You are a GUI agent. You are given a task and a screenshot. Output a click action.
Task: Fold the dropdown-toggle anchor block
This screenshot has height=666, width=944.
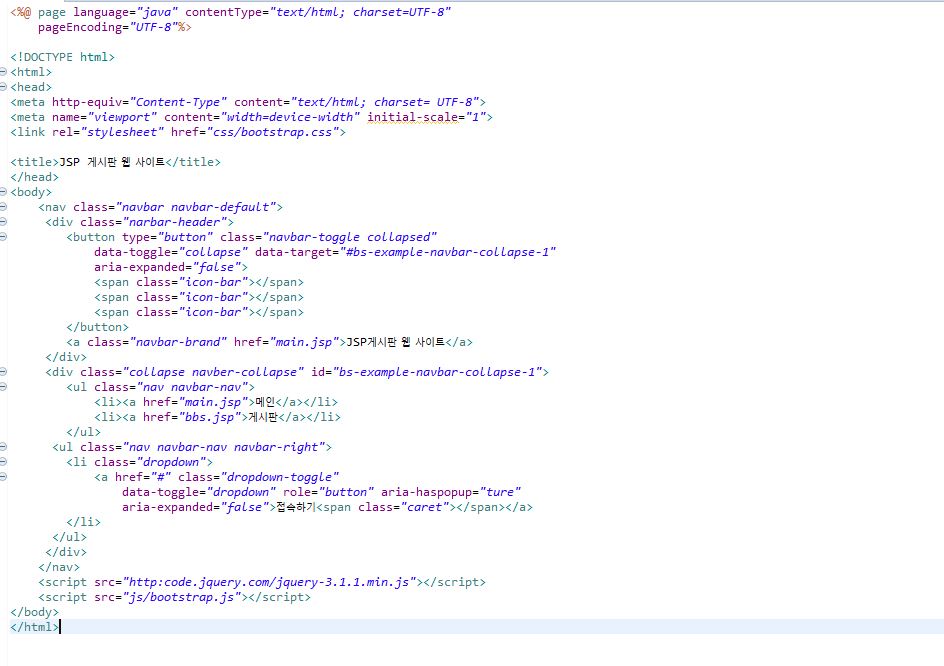3,477
